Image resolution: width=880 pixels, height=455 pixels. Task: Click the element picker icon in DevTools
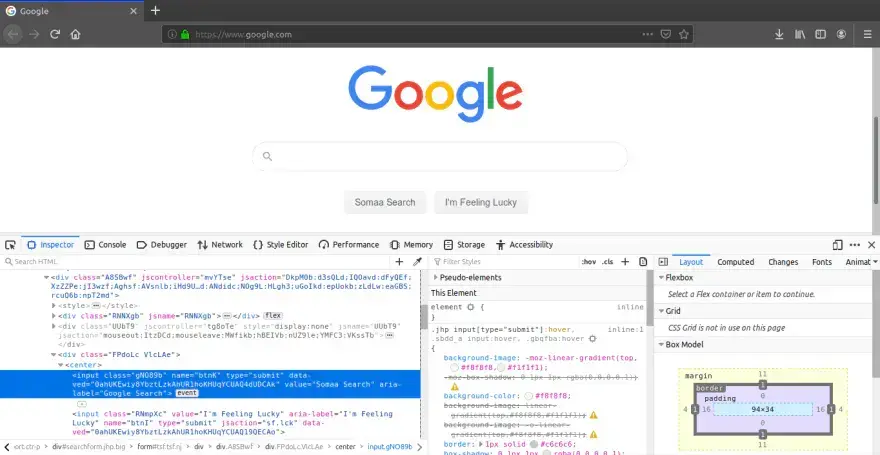tap(10, 244)
